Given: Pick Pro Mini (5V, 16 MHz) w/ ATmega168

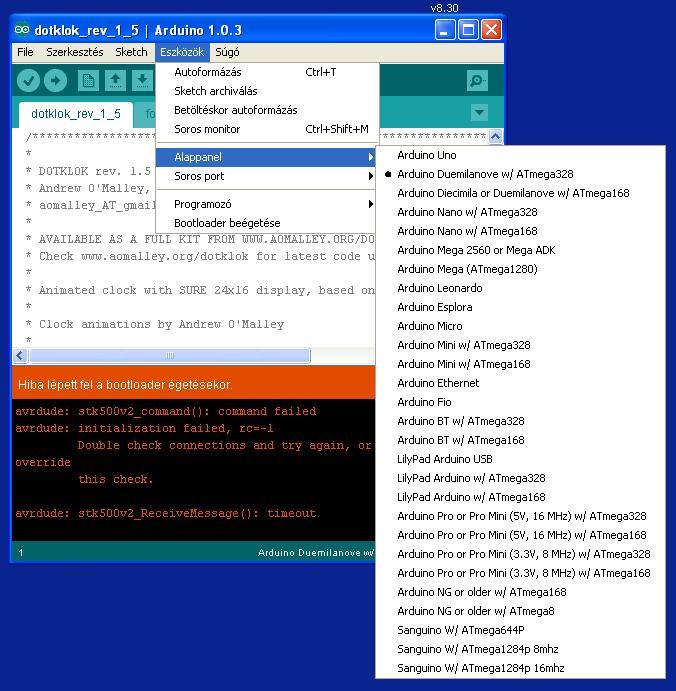Looking at the screenshot, I should pyautogui.click(x=520, y=535).
